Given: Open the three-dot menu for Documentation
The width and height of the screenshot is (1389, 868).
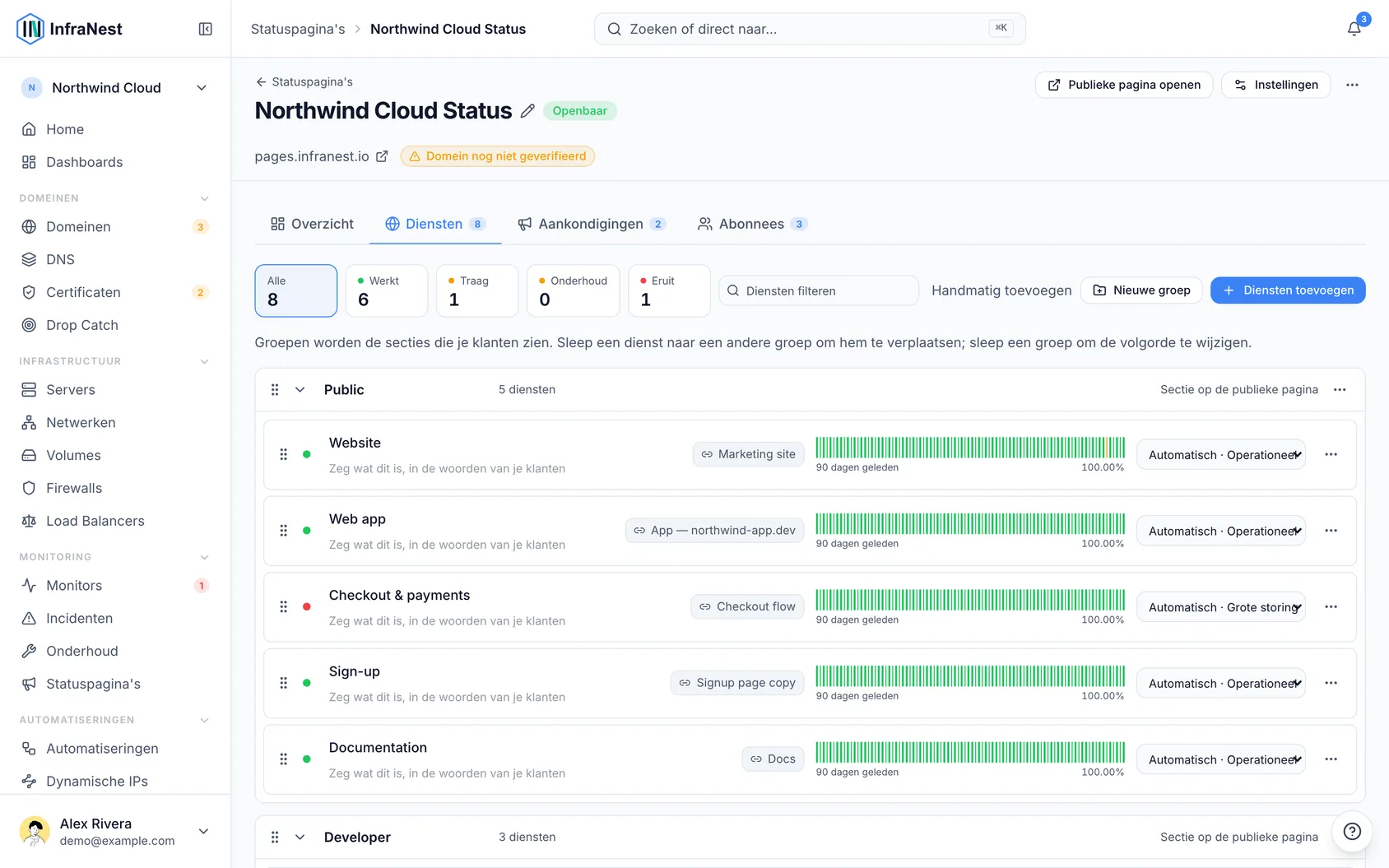Looking at the screenshot, I should tap(1331, 759).
